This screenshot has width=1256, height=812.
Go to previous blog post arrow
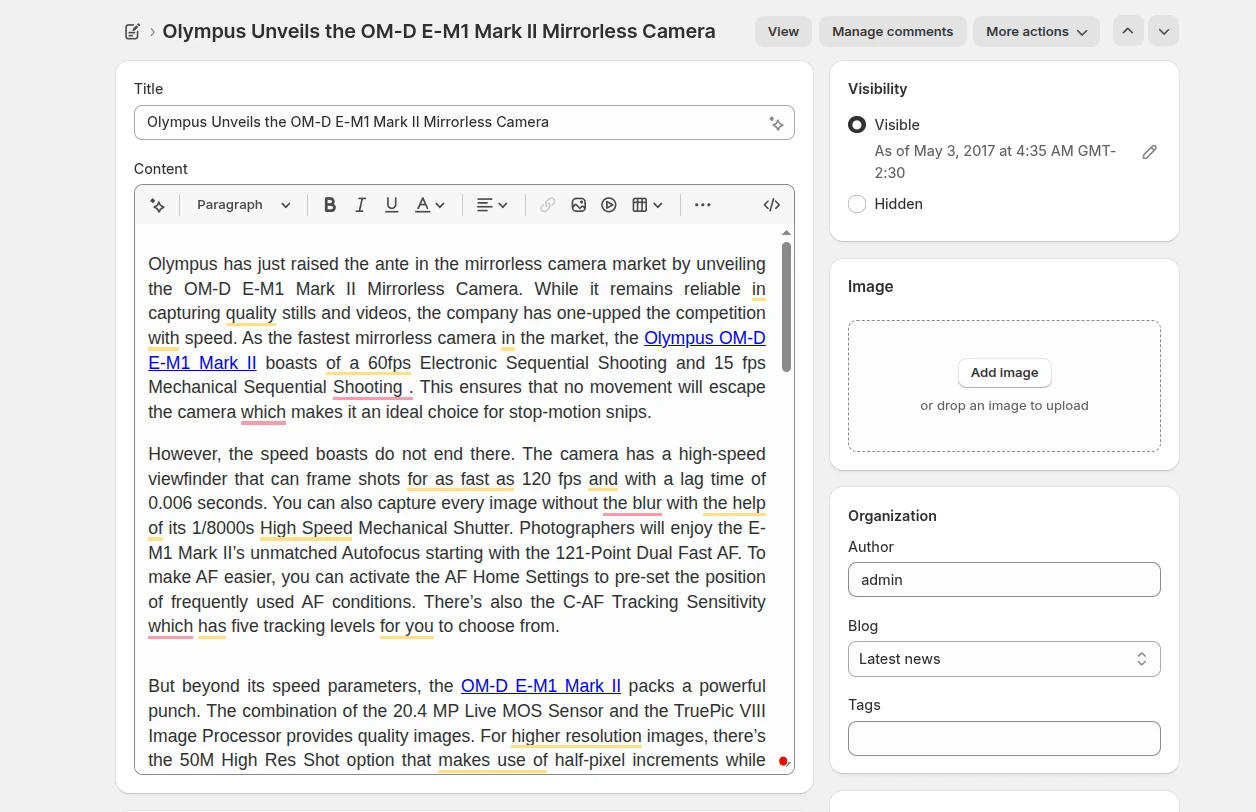pos(1128,31)
